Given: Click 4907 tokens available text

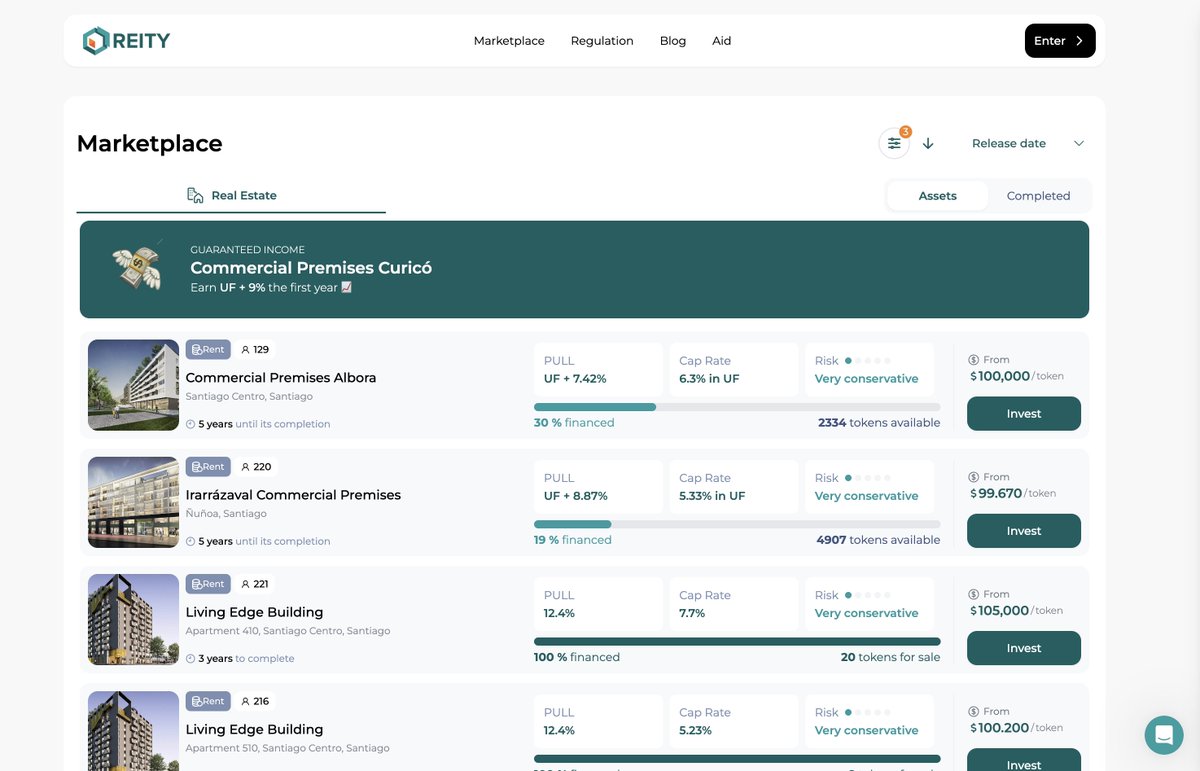Looking at the screenshot, I should [878, 540].
